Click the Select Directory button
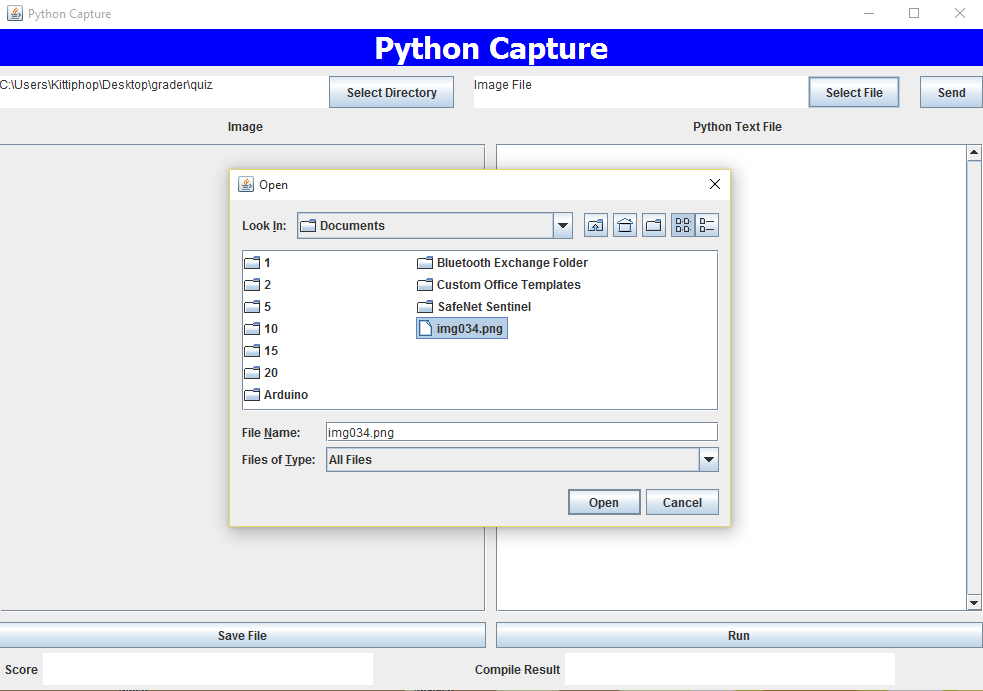 [391, 92]
